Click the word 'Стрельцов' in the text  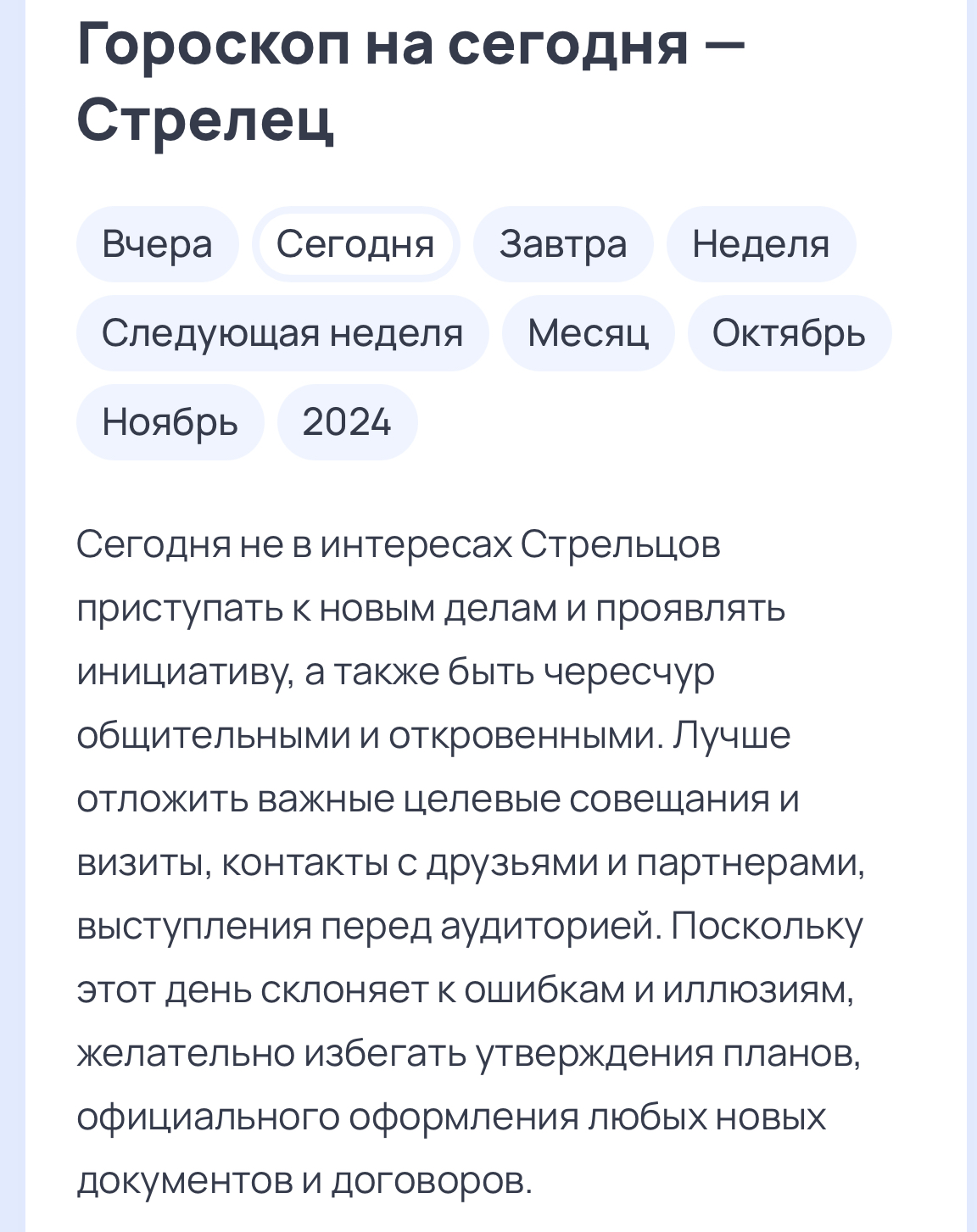tap(620, 545)
